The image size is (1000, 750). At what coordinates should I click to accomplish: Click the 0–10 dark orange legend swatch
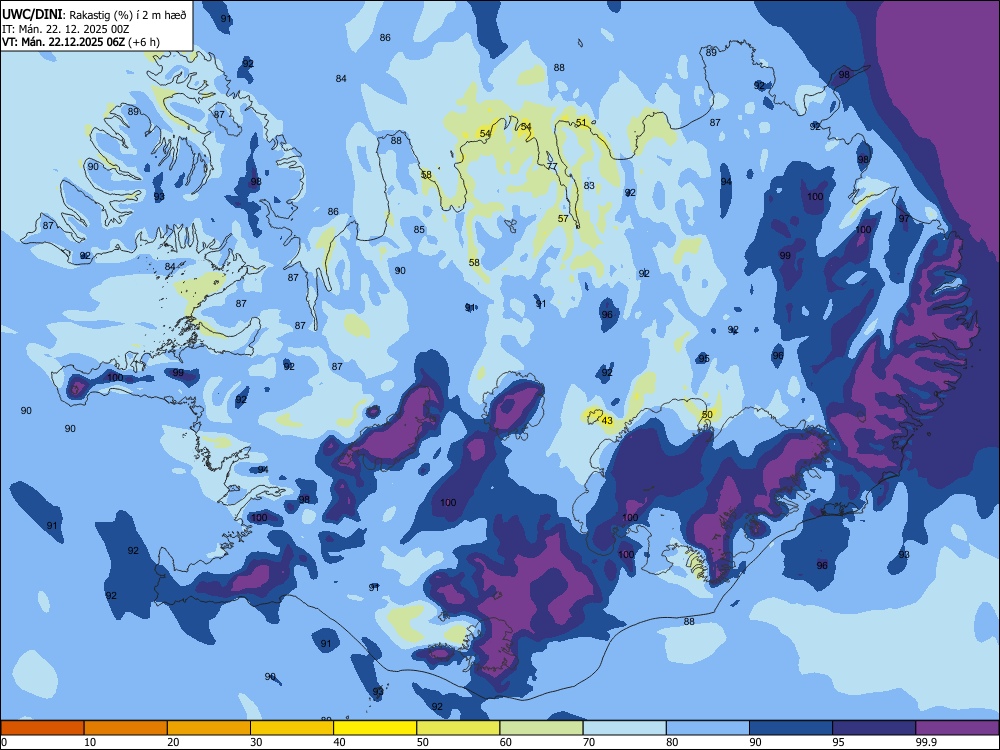42,728
